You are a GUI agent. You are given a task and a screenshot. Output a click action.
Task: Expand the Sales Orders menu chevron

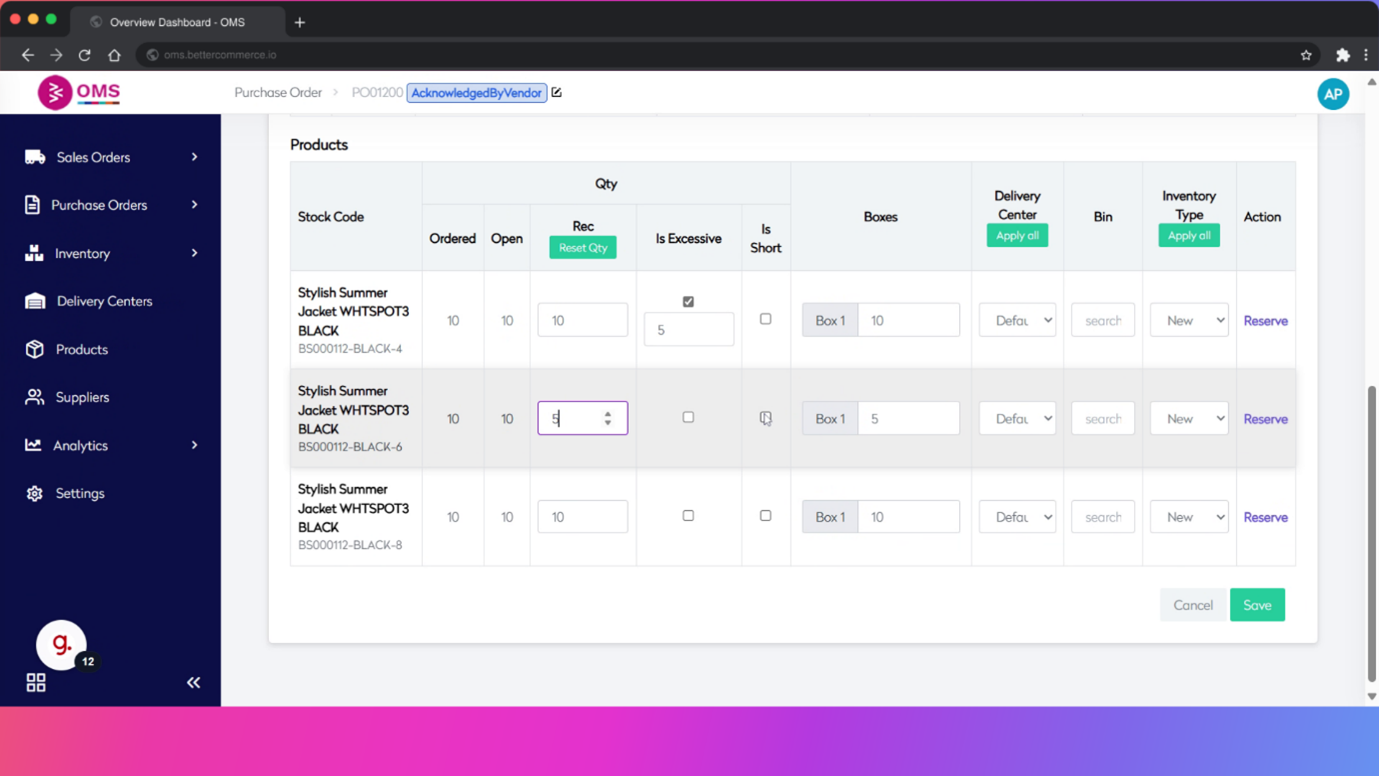click(x=194, y=157)
